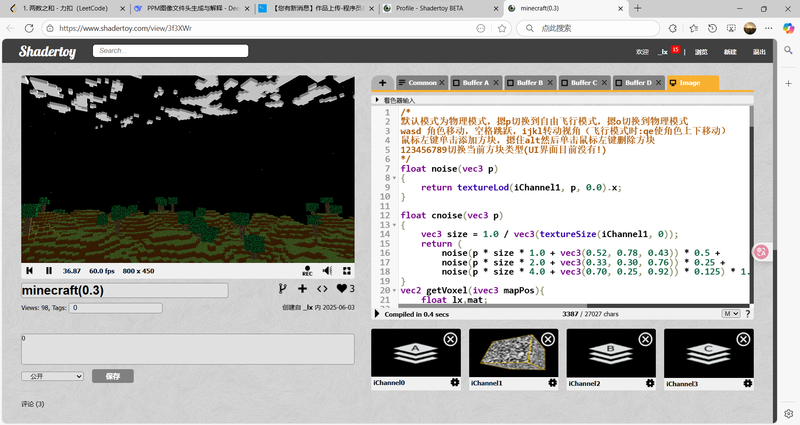Rewind the shader to start
Image resolution: width=800 pixels, height=425 pixels.
click(30, 271)
